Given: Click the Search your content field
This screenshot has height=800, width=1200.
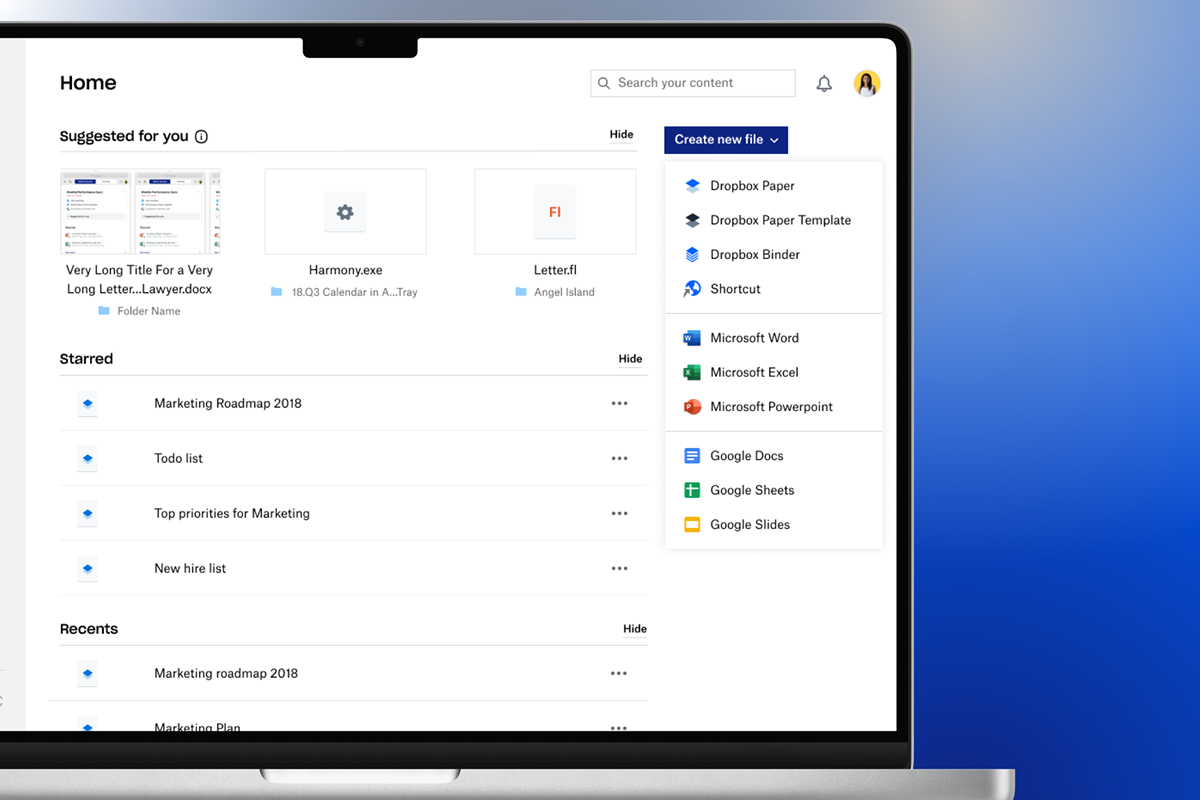Looking at the screenshot, I should pyautogui.click(x=693, y=83).
